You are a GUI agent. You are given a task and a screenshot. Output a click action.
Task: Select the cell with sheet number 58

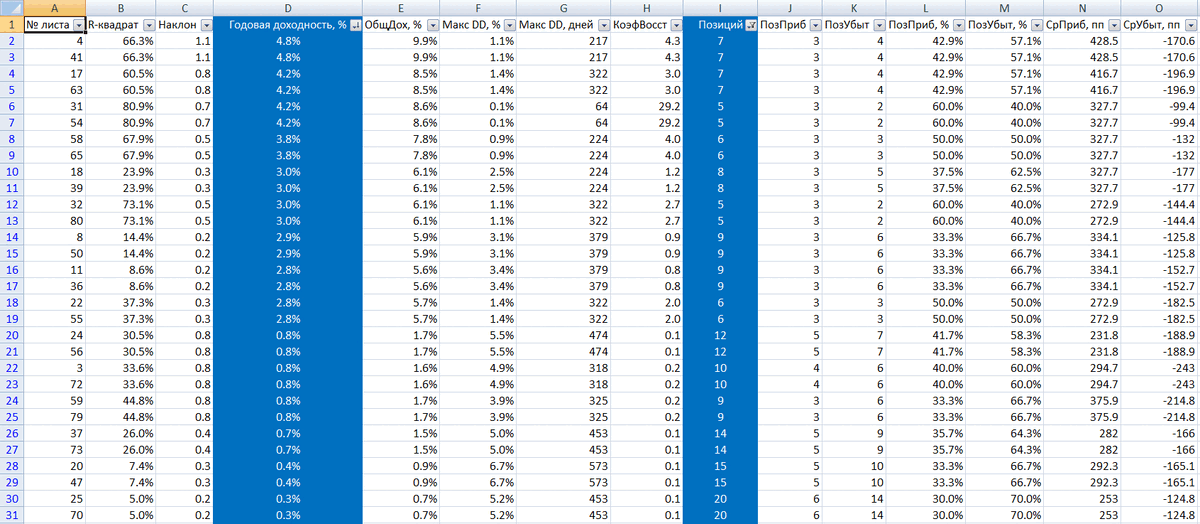54,139
